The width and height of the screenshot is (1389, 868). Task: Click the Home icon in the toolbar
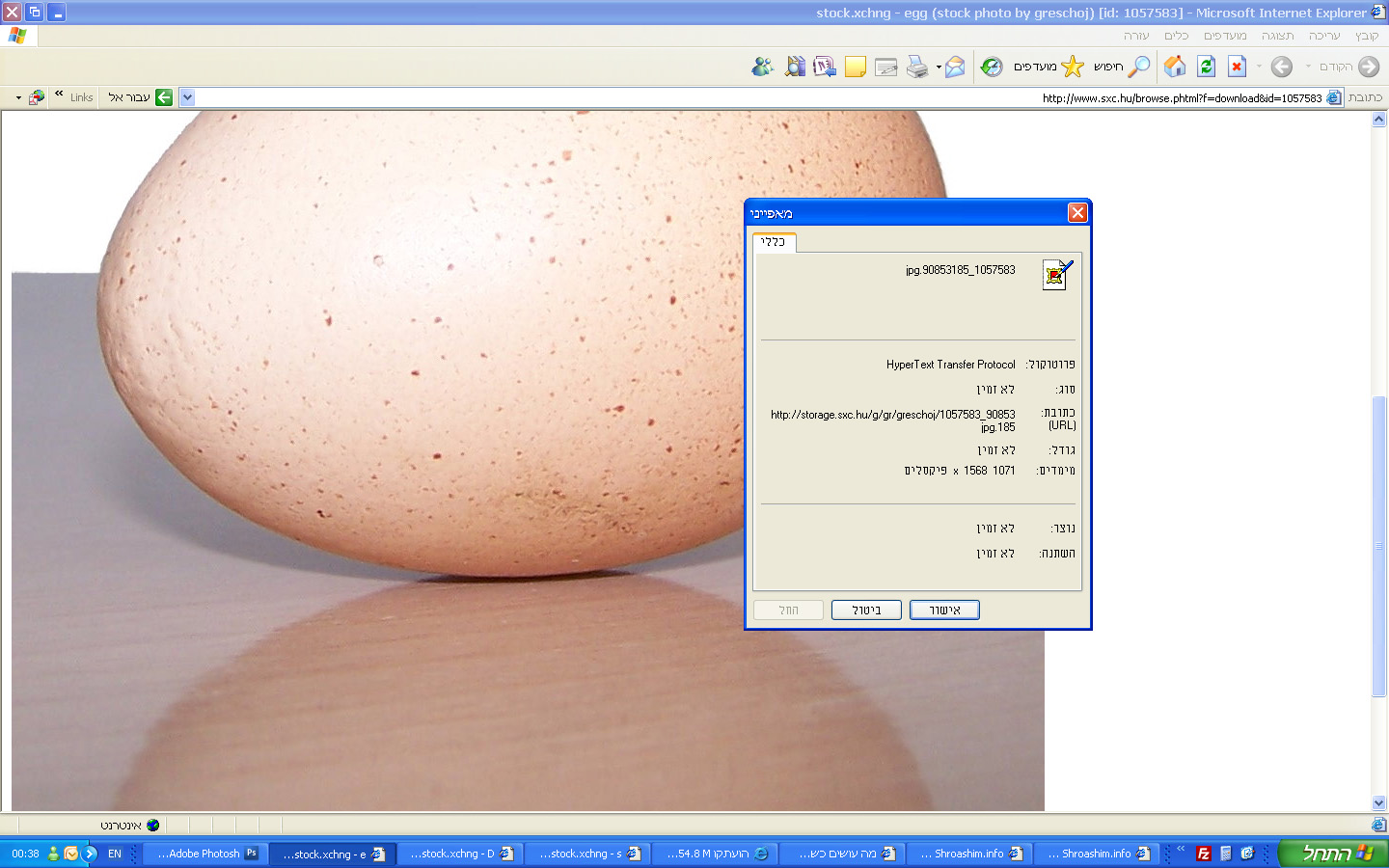point(1175,67)
